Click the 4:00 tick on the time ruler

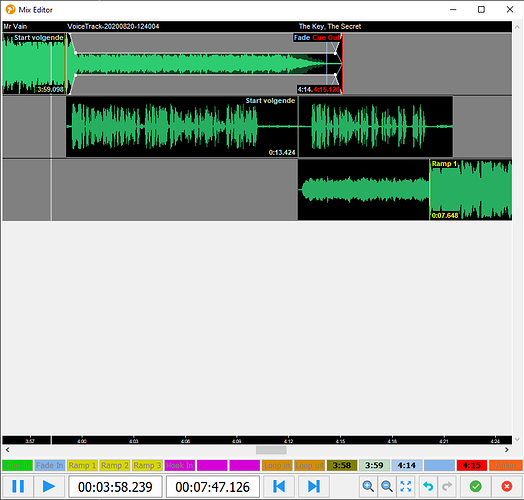[x=82, y=441]
